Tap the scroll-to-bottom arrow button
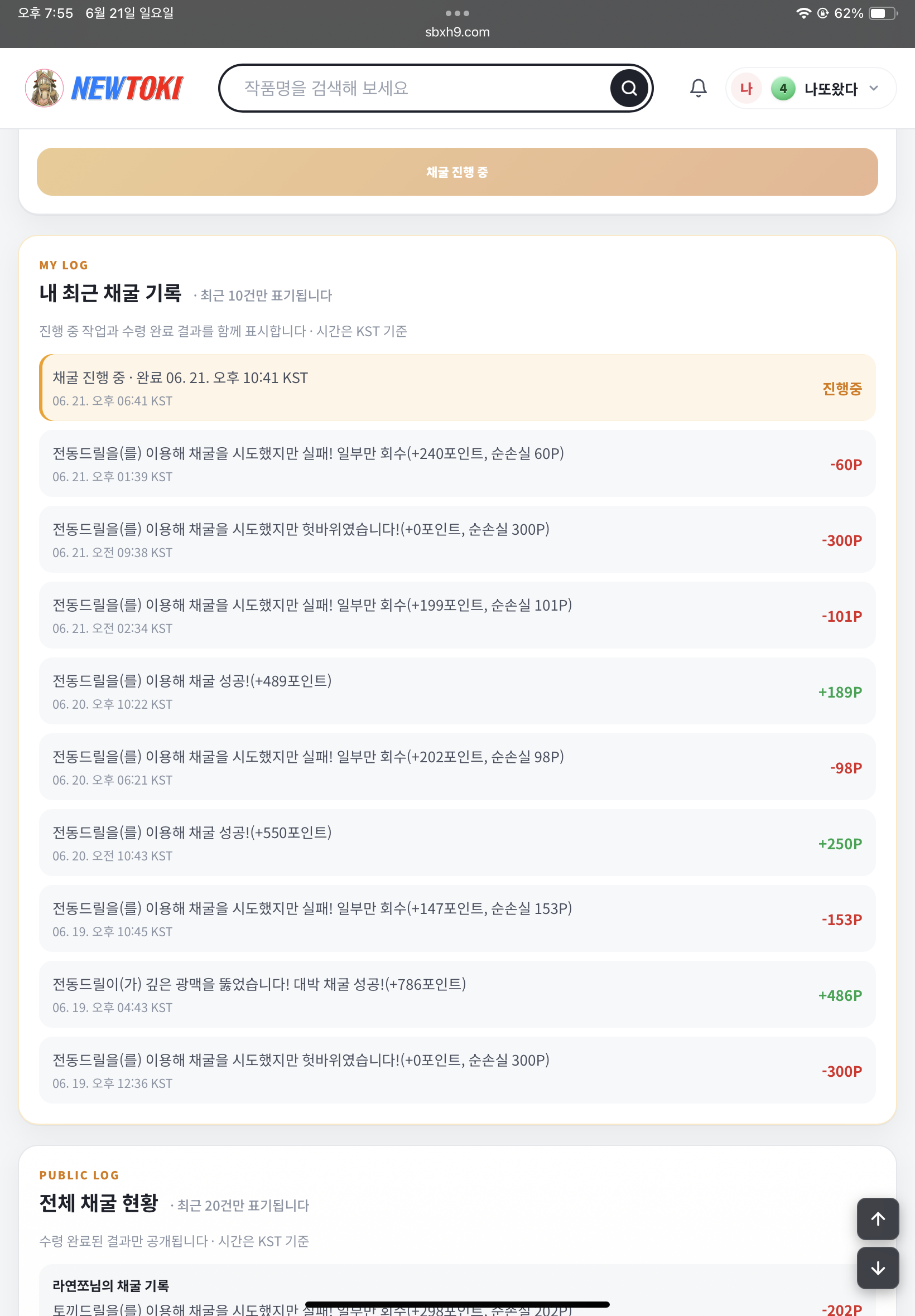 coord(877,1267)
